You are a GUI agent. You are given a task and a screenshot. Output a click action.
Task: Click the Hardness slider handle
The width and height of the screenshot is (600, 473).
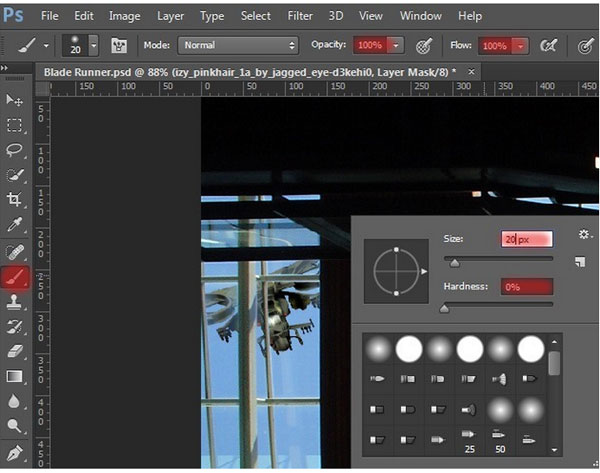tap(444, 308)
